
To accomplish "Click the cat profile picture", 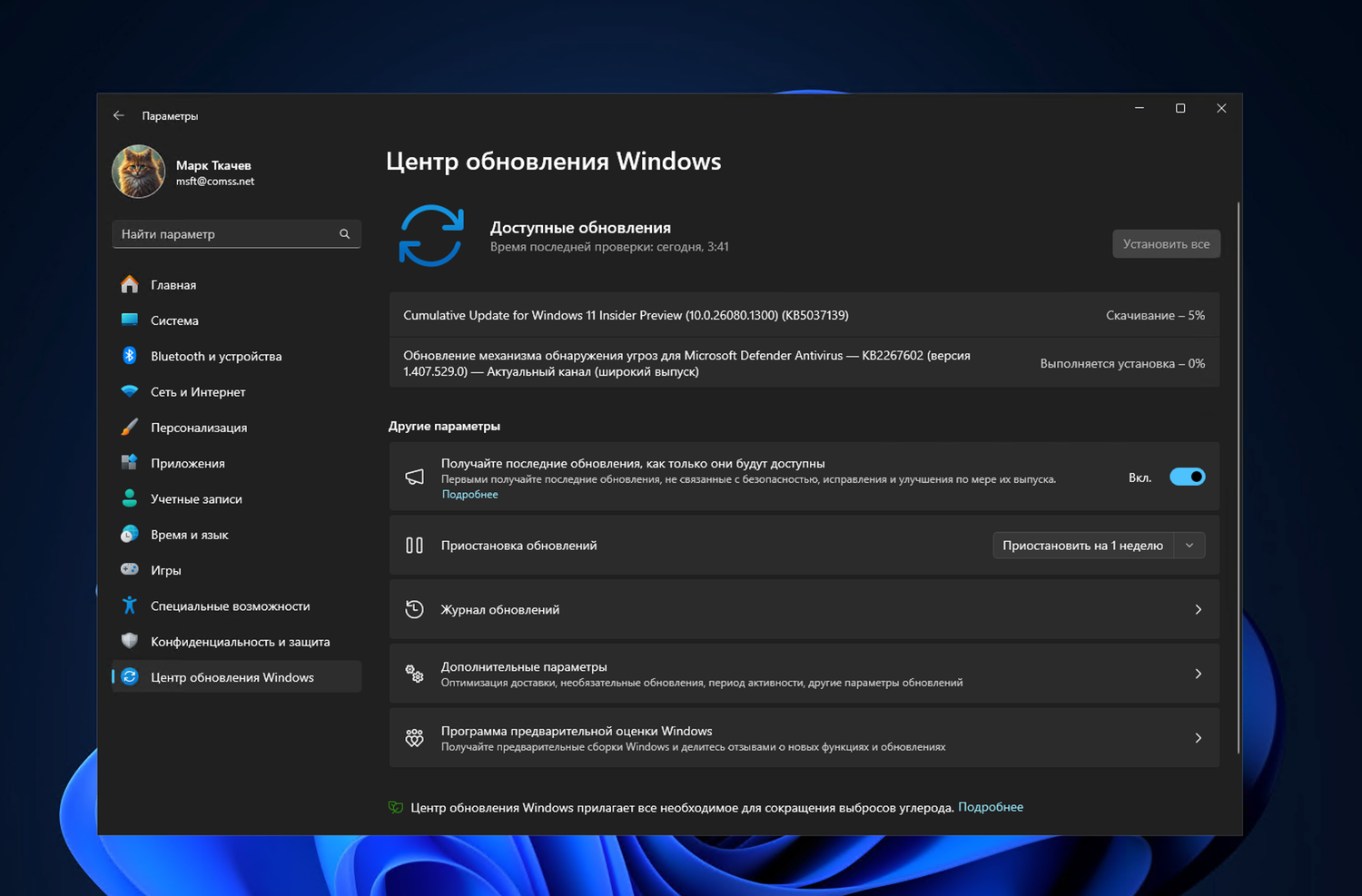I will tap(138, 171).
